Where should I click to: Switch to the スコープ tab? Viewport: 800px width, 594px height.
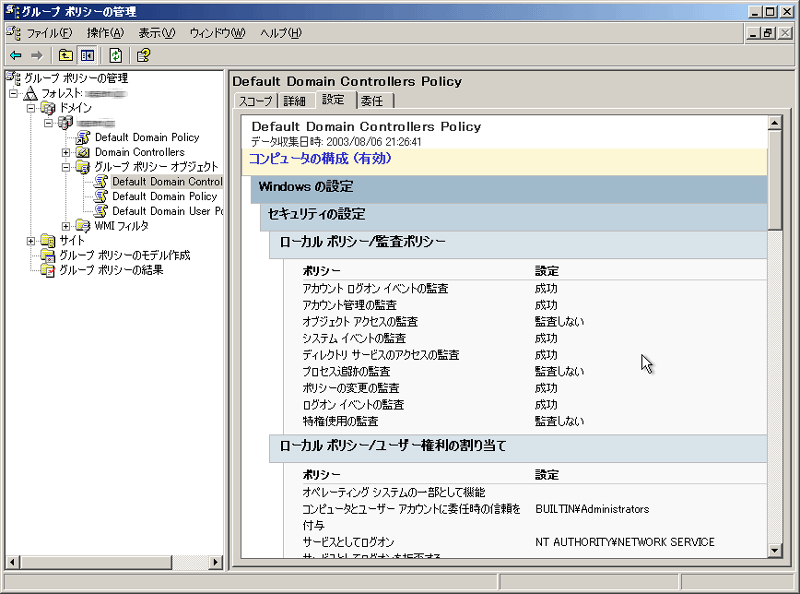256,101
